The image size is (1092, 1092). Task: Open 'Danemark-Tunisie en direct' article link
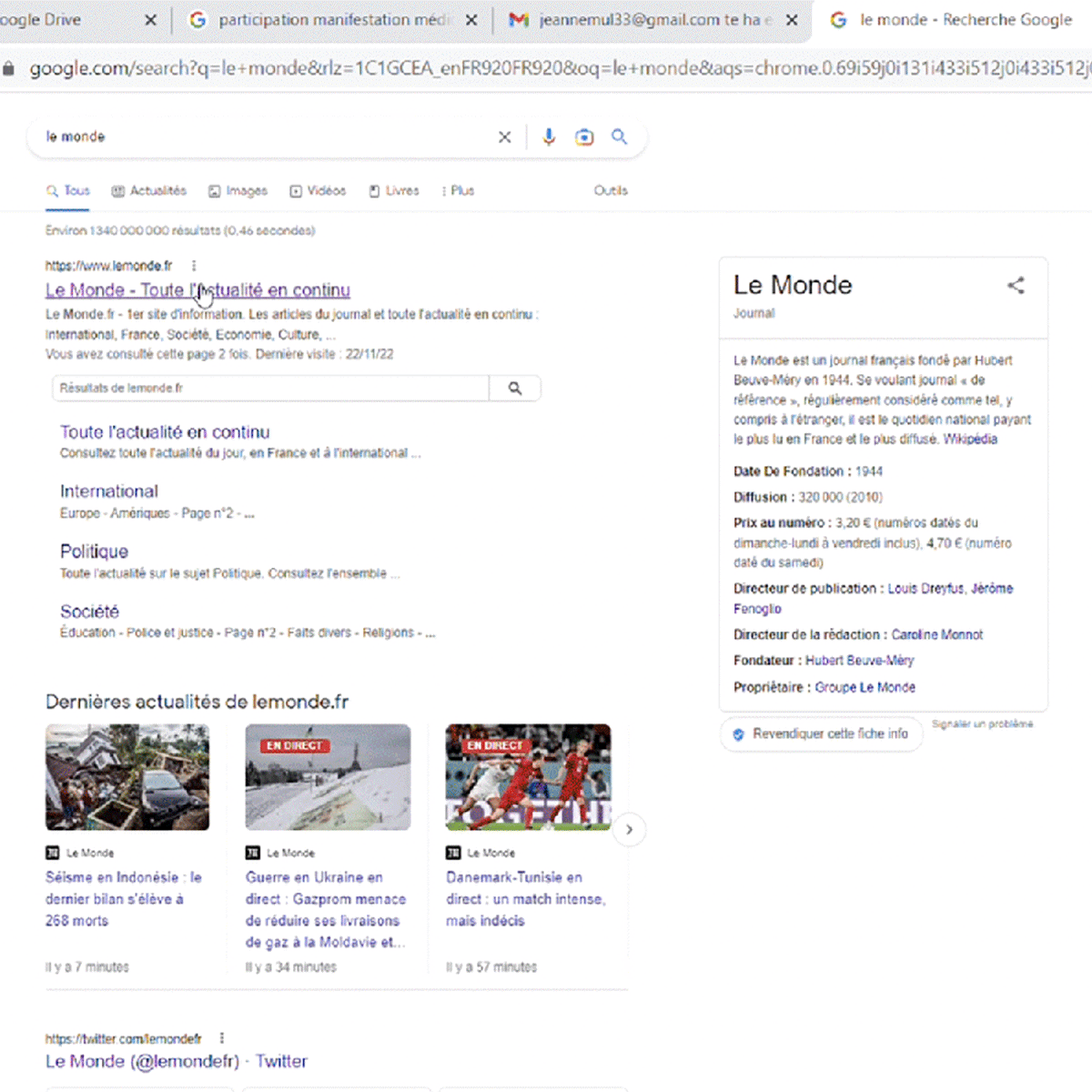526,899
